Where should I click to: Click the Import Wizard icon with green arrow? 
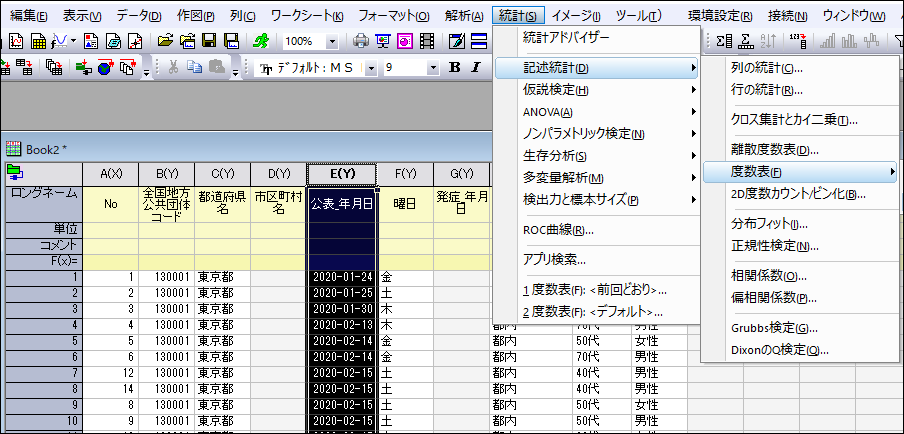tap(84, 67)
